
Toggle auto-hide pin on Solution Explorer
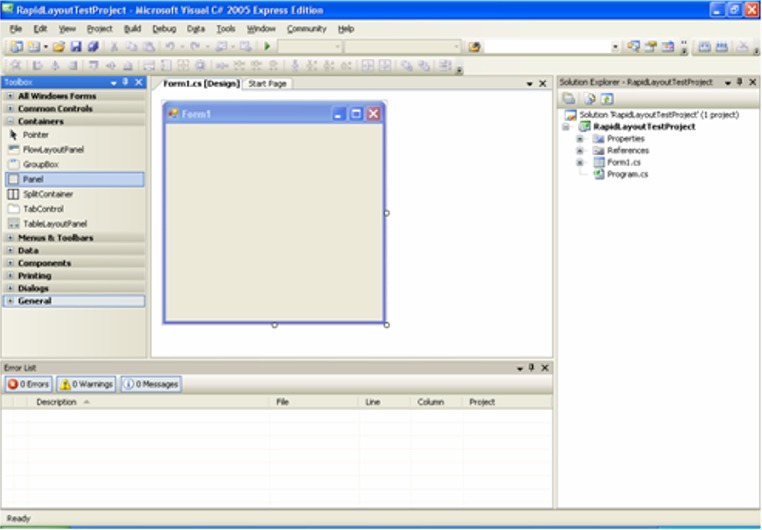[x=740, y=82]
